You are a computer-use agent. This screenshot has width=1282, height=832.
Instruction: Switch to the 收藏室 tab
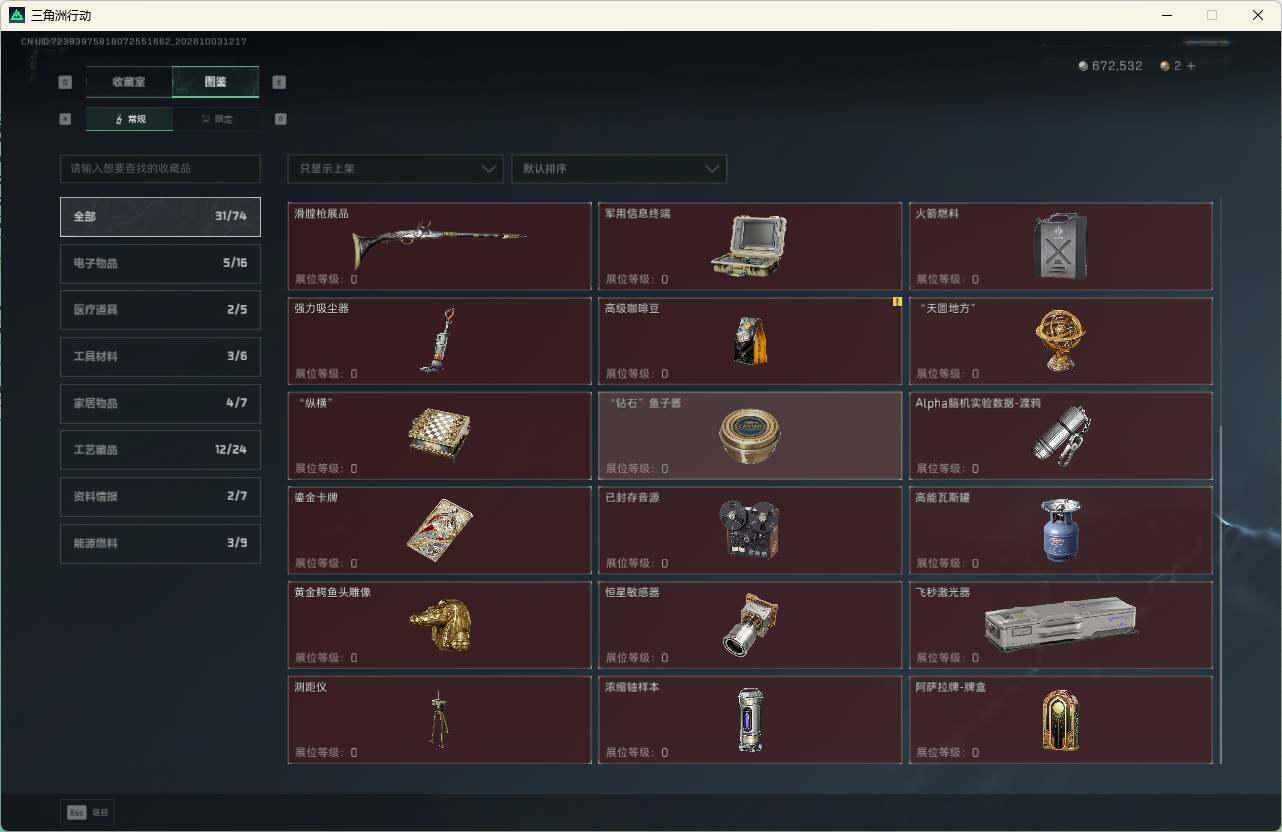coord(129,82)
